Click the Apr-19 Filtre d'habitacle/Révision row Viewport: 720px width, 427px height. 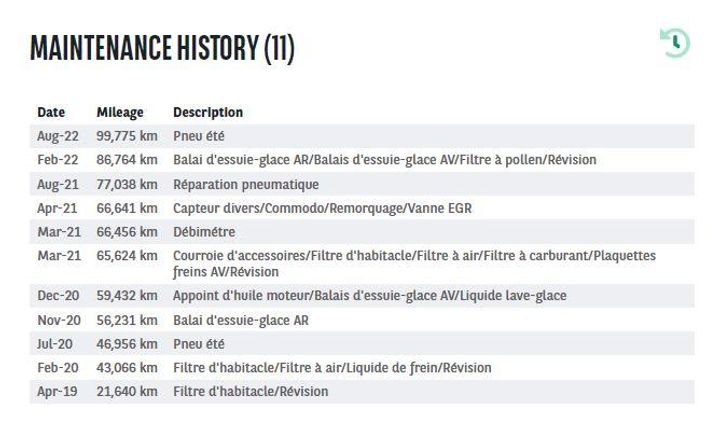pos(362,392)
